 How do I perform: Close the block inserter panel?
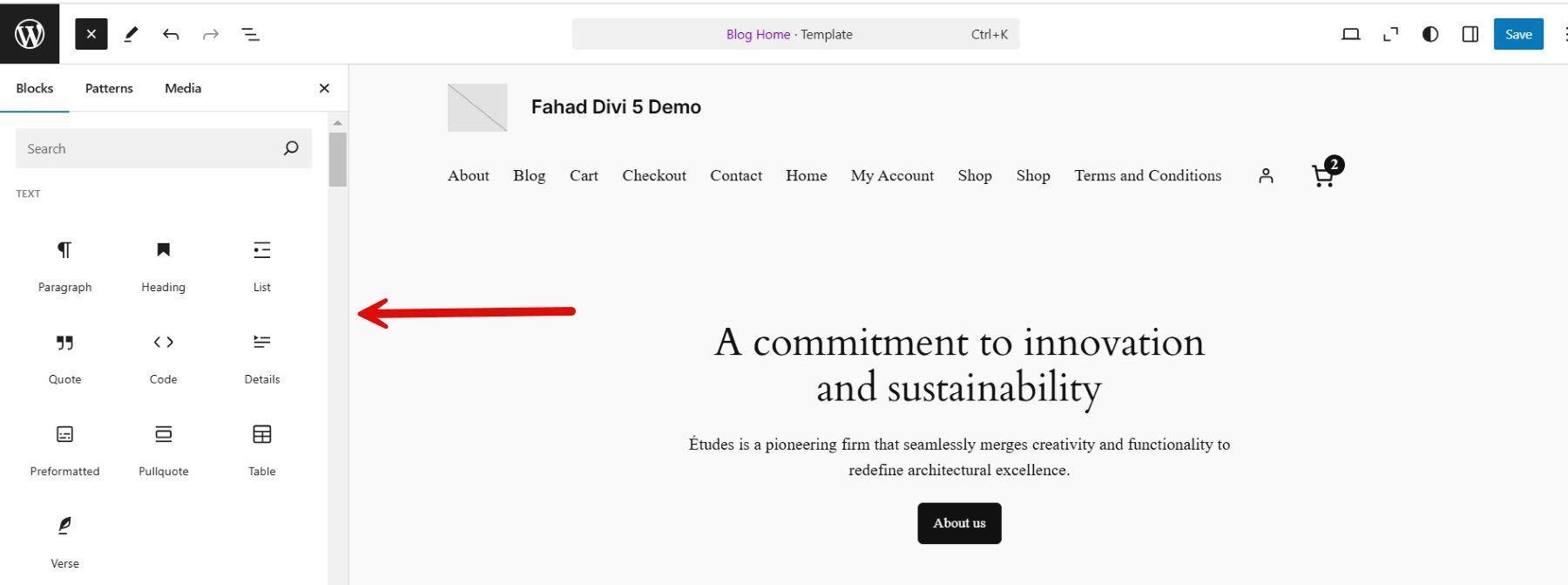[324, 88]
